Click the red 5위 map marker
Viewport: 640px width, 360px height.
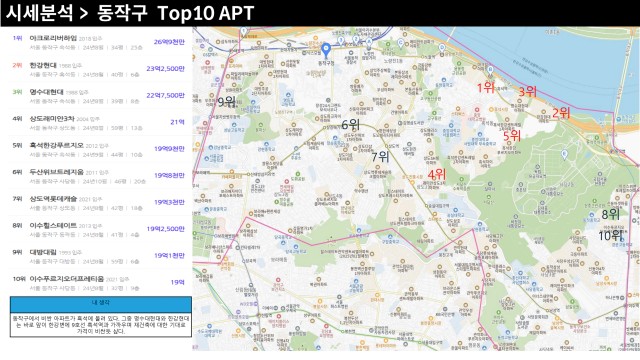tap(512, 136)
